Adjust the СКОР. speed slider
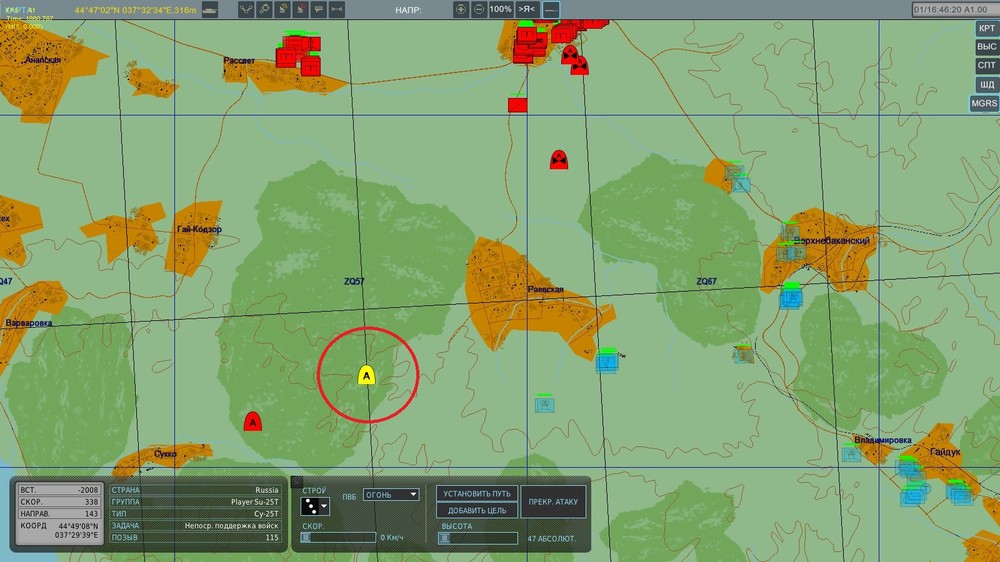This screenshot has height=562, width=1000. (x=338, y=538)
